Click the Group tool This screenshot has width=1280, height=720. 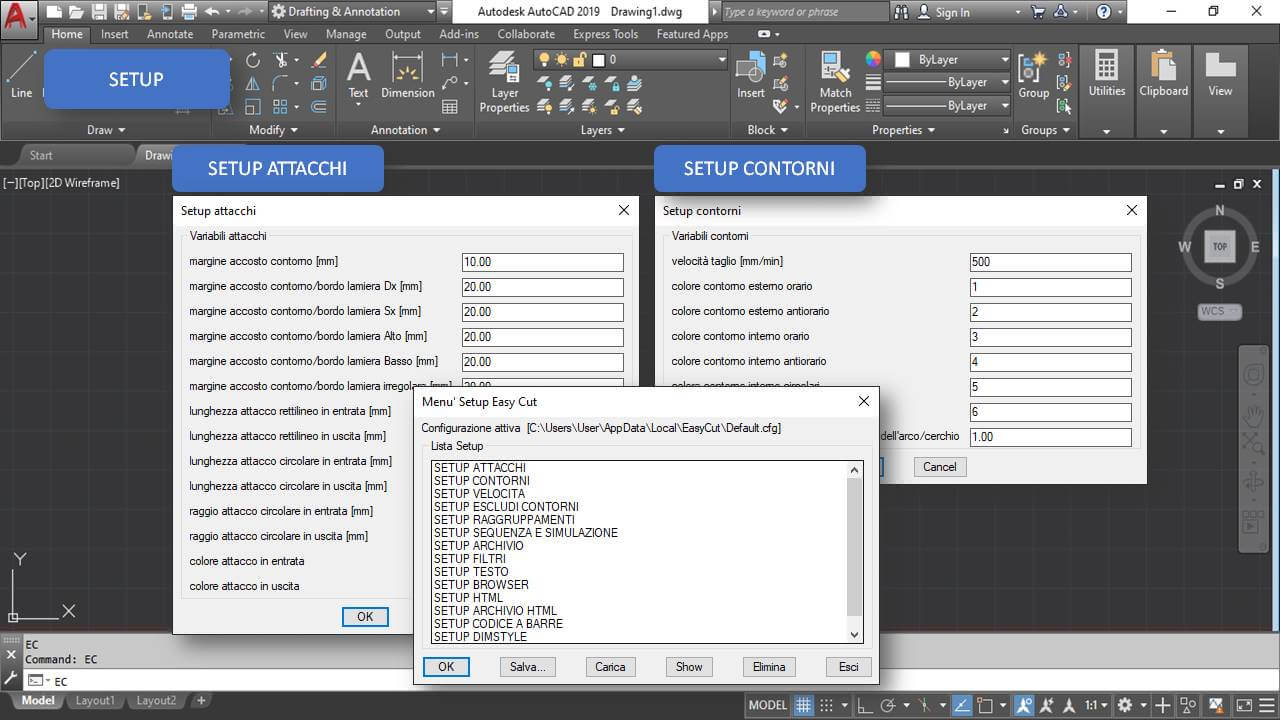[1034, 76]
